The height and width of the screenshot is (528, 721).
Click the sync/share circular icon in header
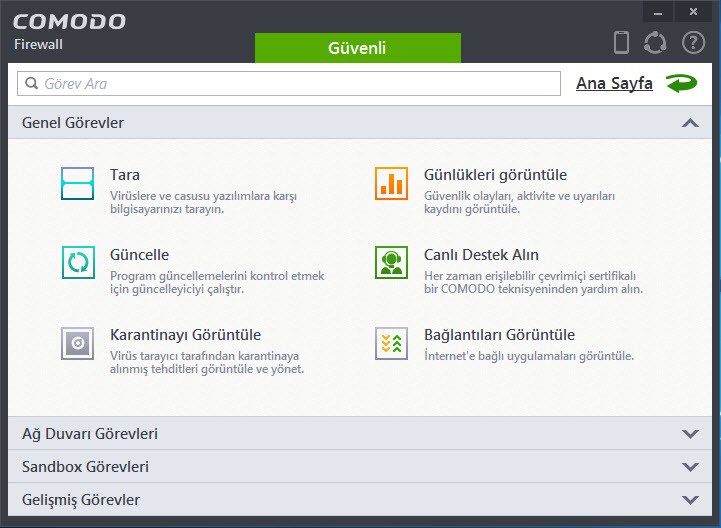pyautogui.click(x=655, y=43)
